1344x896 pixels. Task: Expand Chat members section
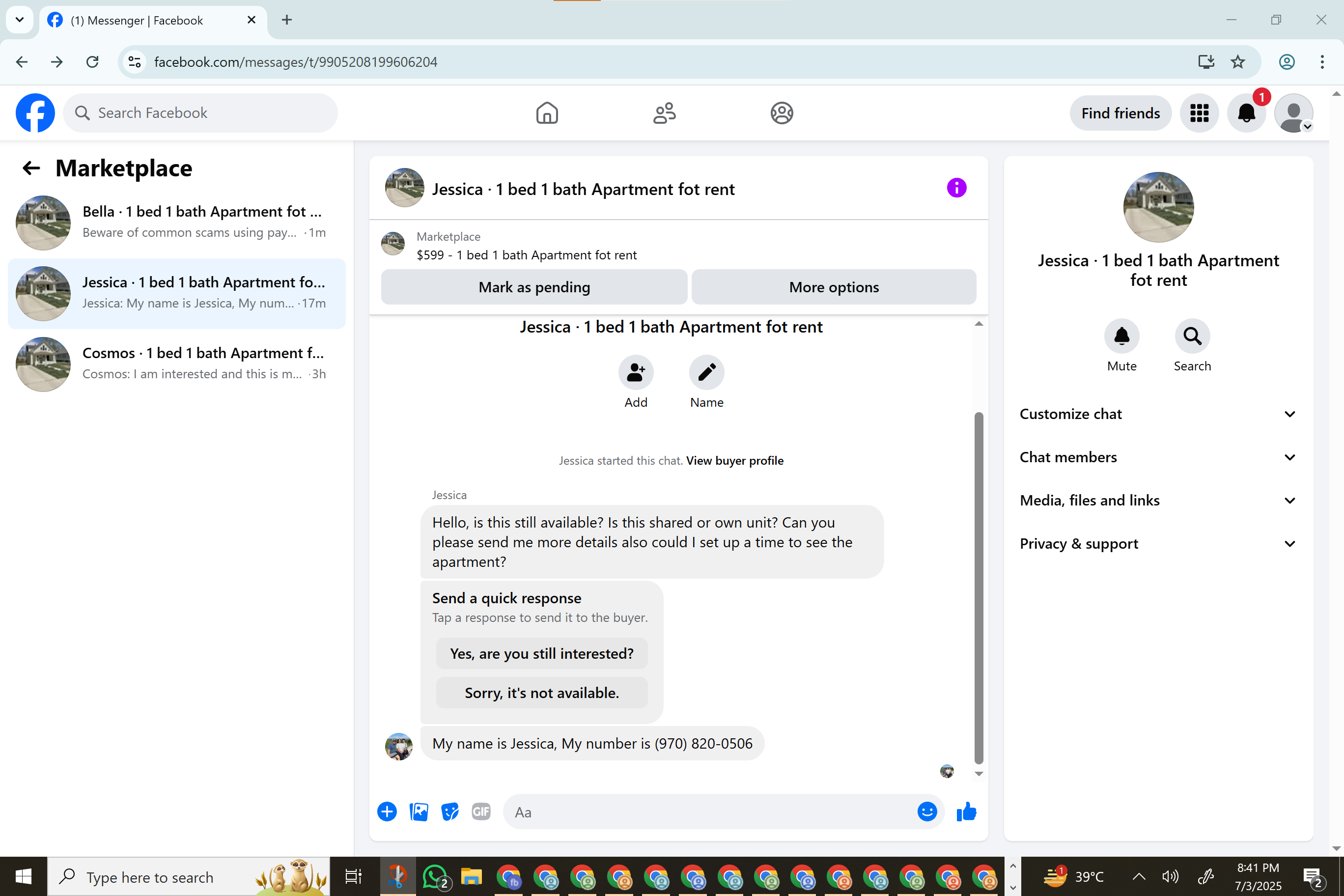[x=1158, y=457]
